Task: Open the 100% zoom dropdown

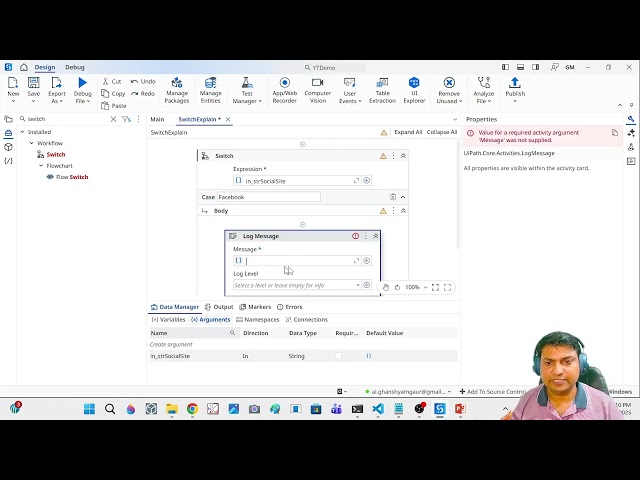Action: coord(416,287)
